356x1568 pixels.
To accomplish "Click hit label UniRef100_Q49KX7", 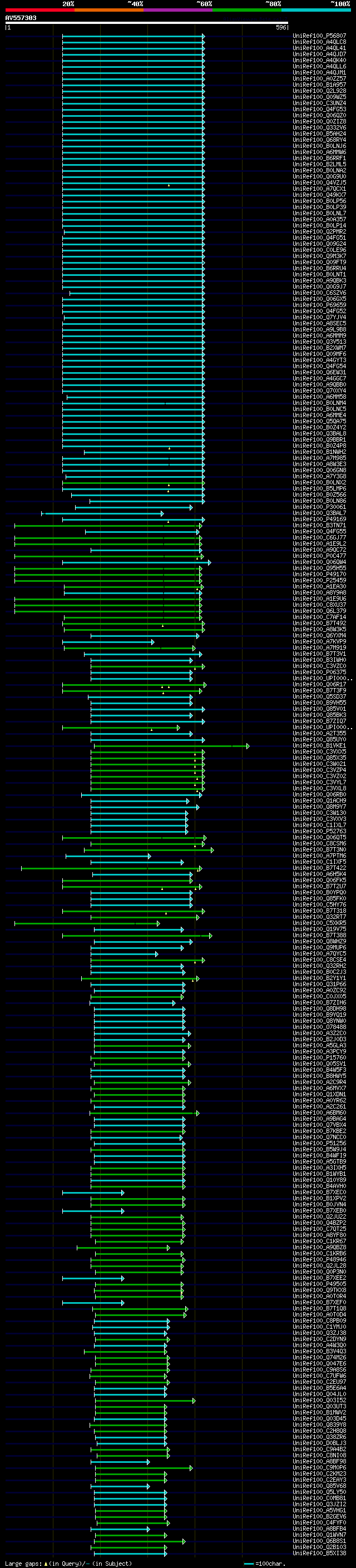I will [319, 195].
